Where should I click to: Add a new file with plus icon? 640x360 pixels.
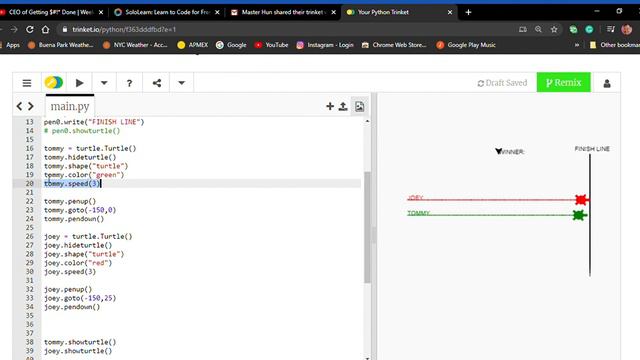tap(330, 106)
